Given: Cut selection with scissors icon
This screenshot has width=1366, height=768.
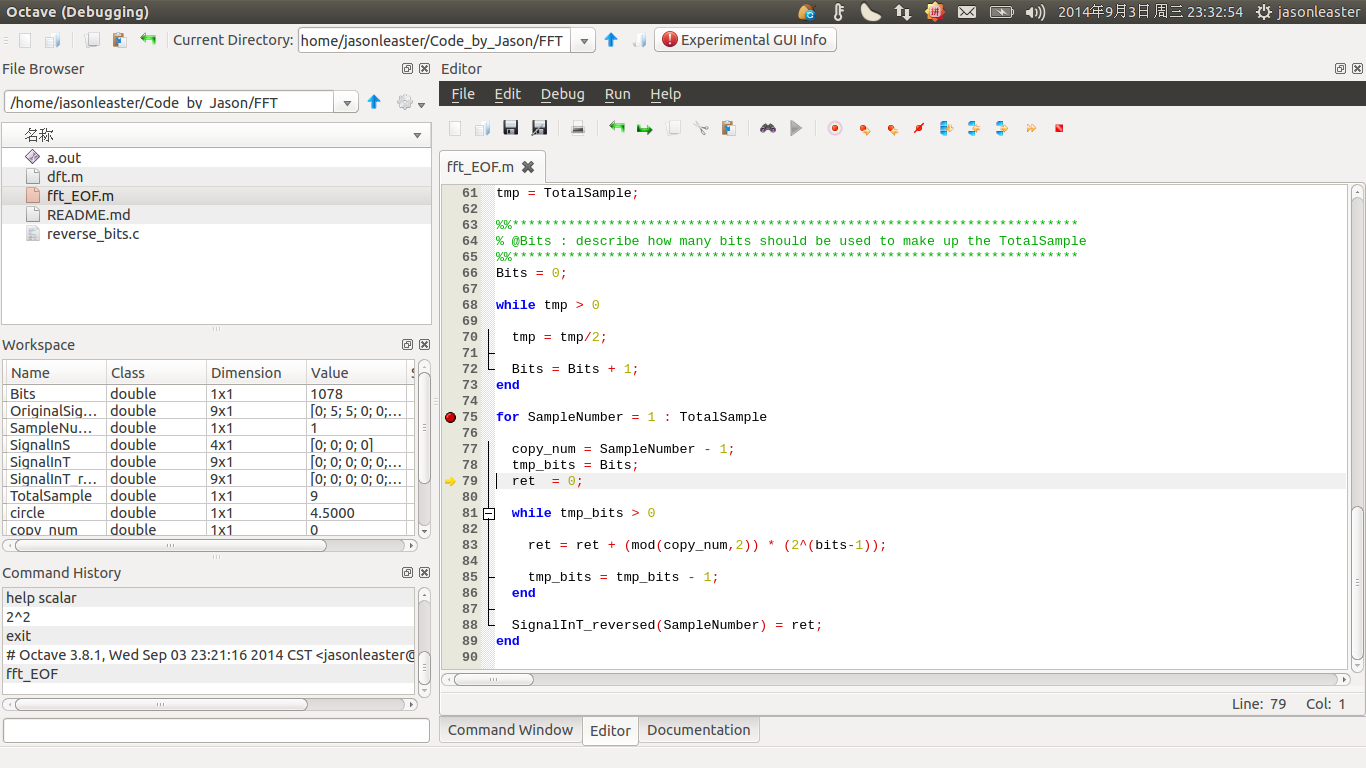Looking at the screenshot, I should [x=701, y=128].
